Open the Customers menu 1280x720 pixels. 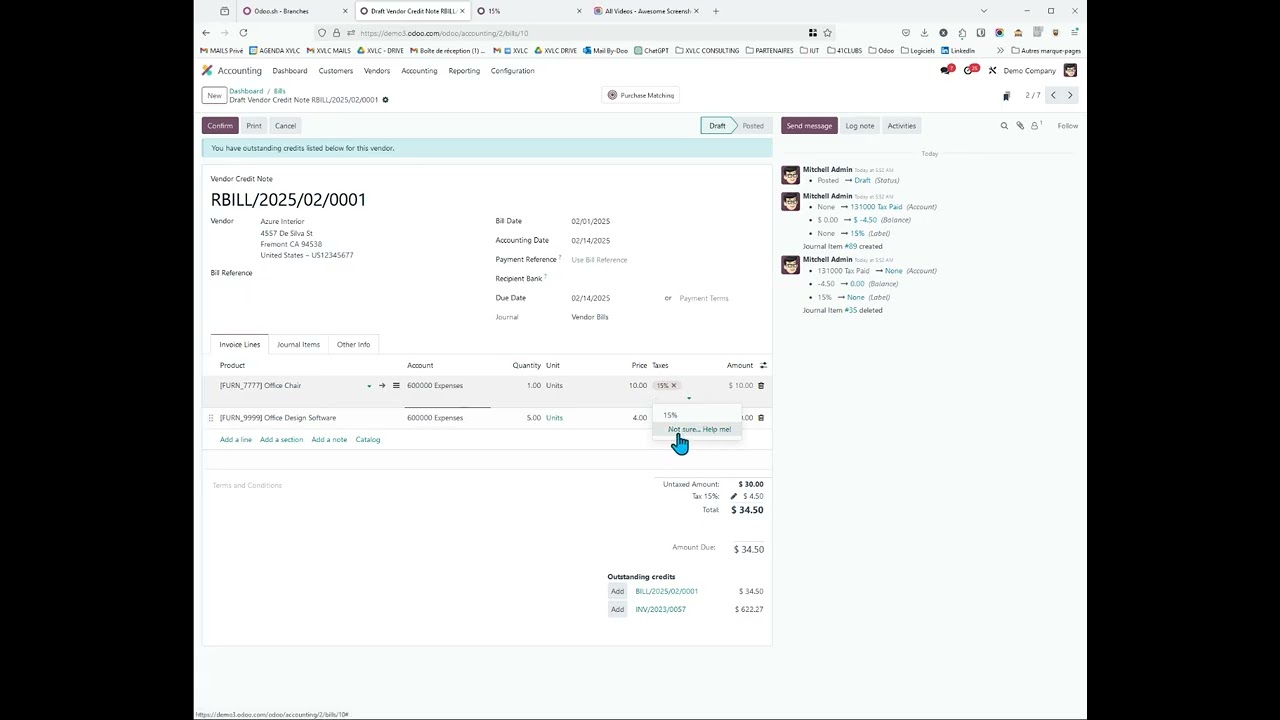click(x=336, y=71)
